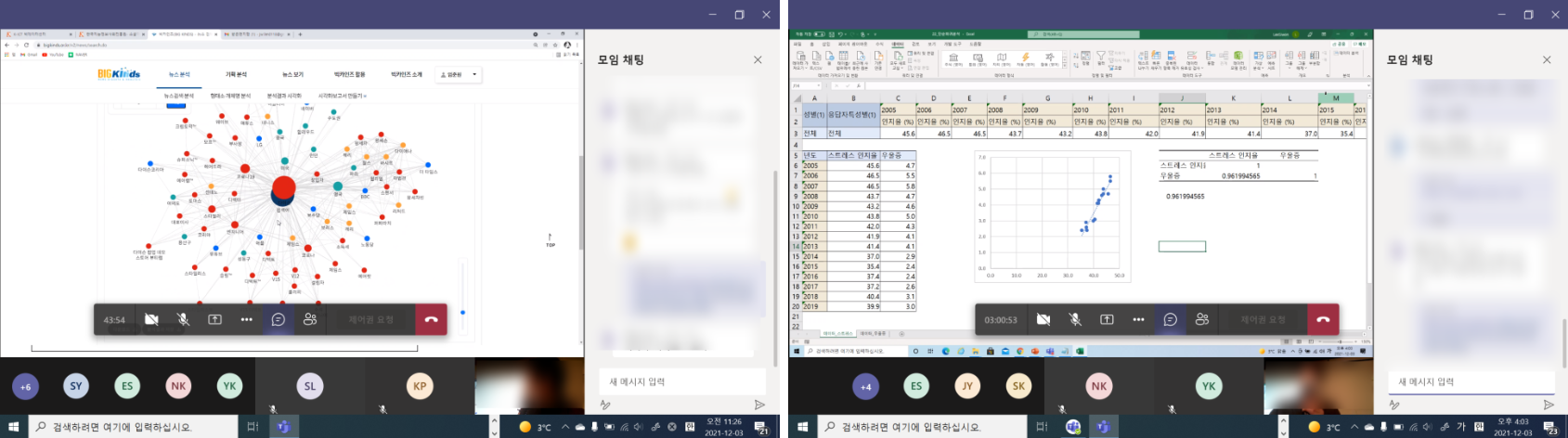Open Task View on right taskbar
Viewport: 1568px width, 438px height.
tap(1042, 427)
